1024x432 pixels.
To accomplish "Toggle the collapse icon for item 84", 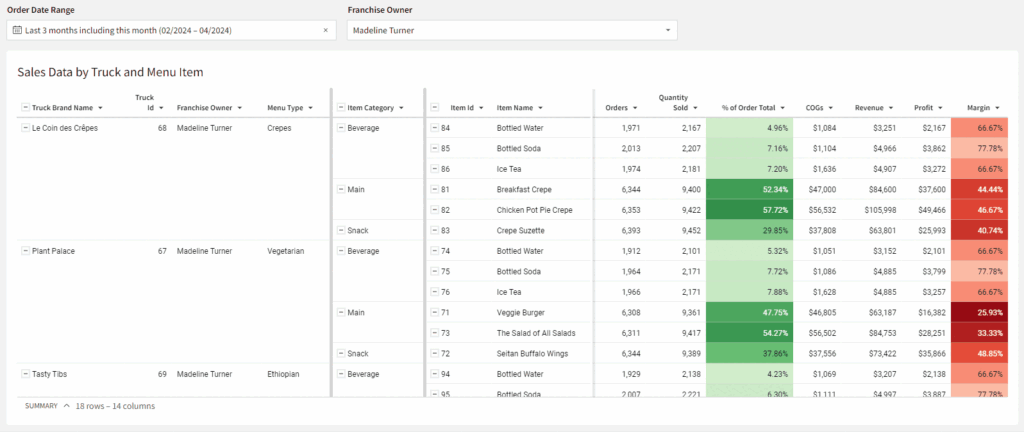I will (435, 128).
